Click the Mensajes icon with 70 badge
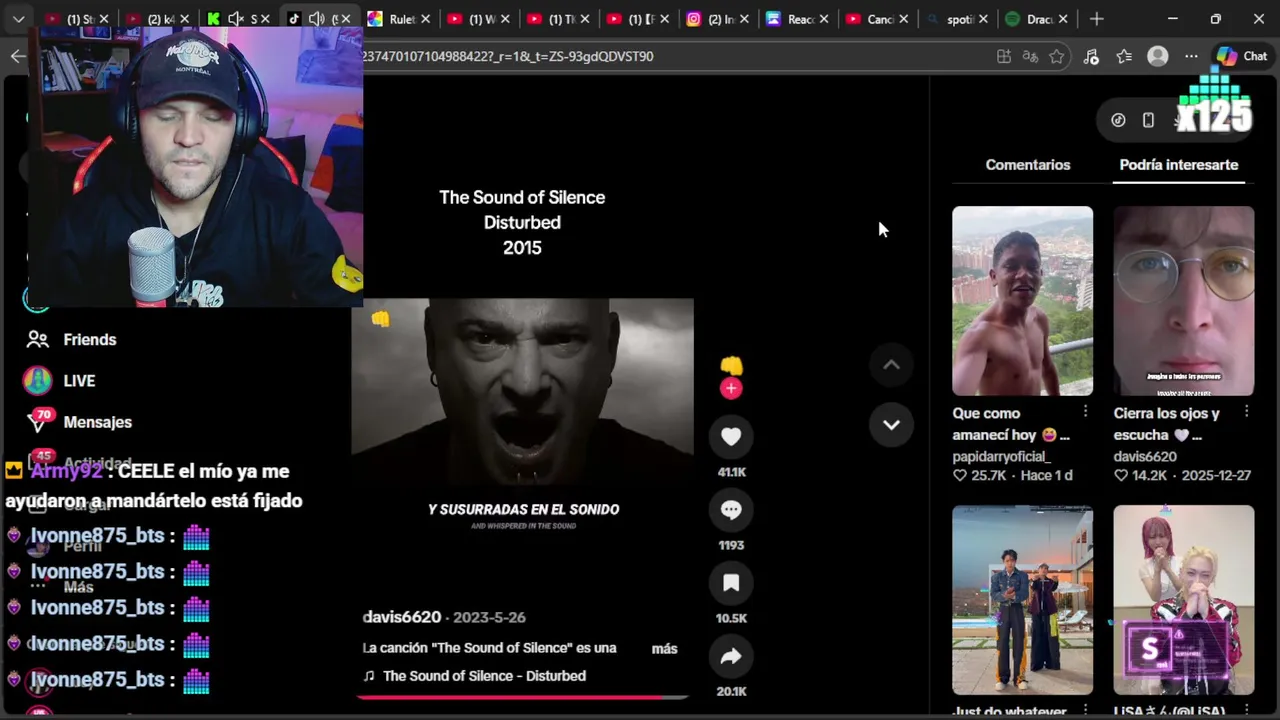This screenshot has width=1280, height=720. tap(38, 420)
